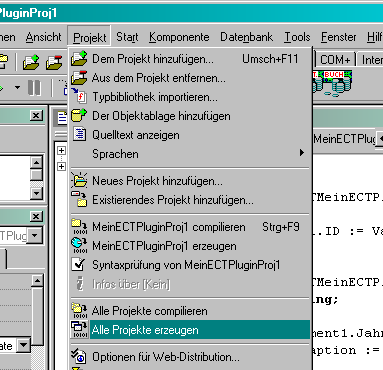Click the compile project binary icon
This screenshot has height=370, width=383.
pyautogui.click(x=79, y=227)
